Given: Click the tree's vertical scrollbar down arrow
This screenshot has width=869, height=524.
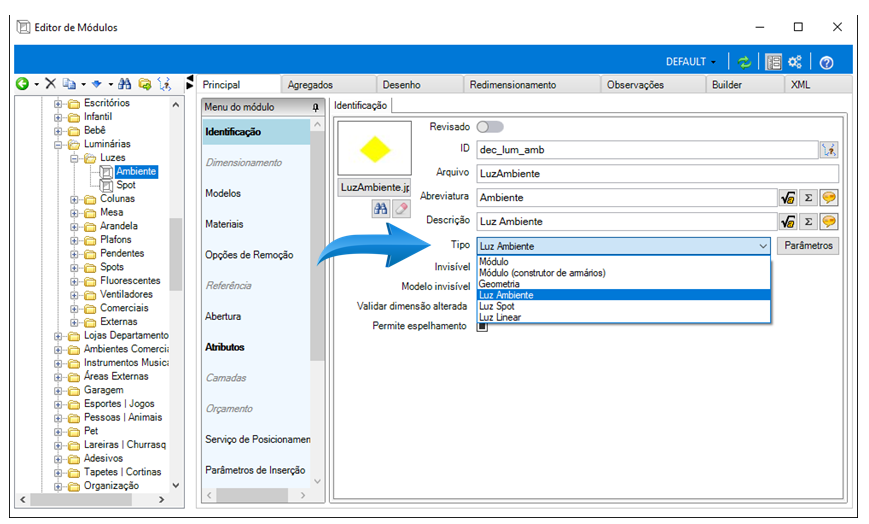Looking at the screenshot, I should [176, 486].
